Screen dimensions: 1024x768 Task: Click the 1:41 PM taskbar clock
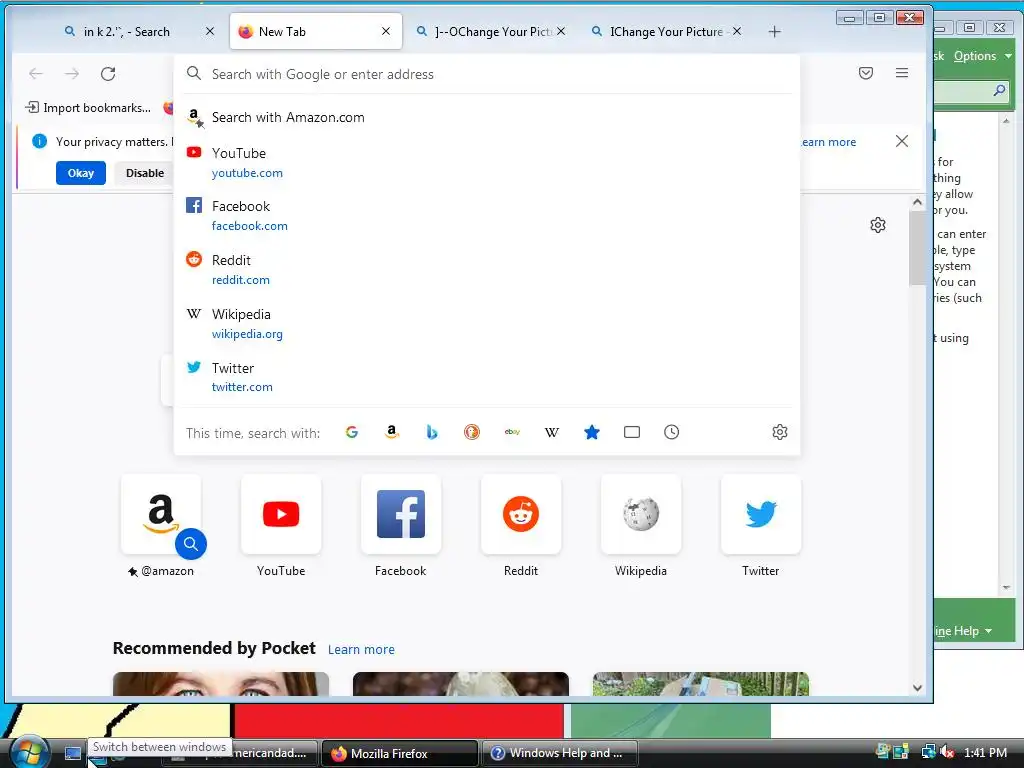click(985, 752)
